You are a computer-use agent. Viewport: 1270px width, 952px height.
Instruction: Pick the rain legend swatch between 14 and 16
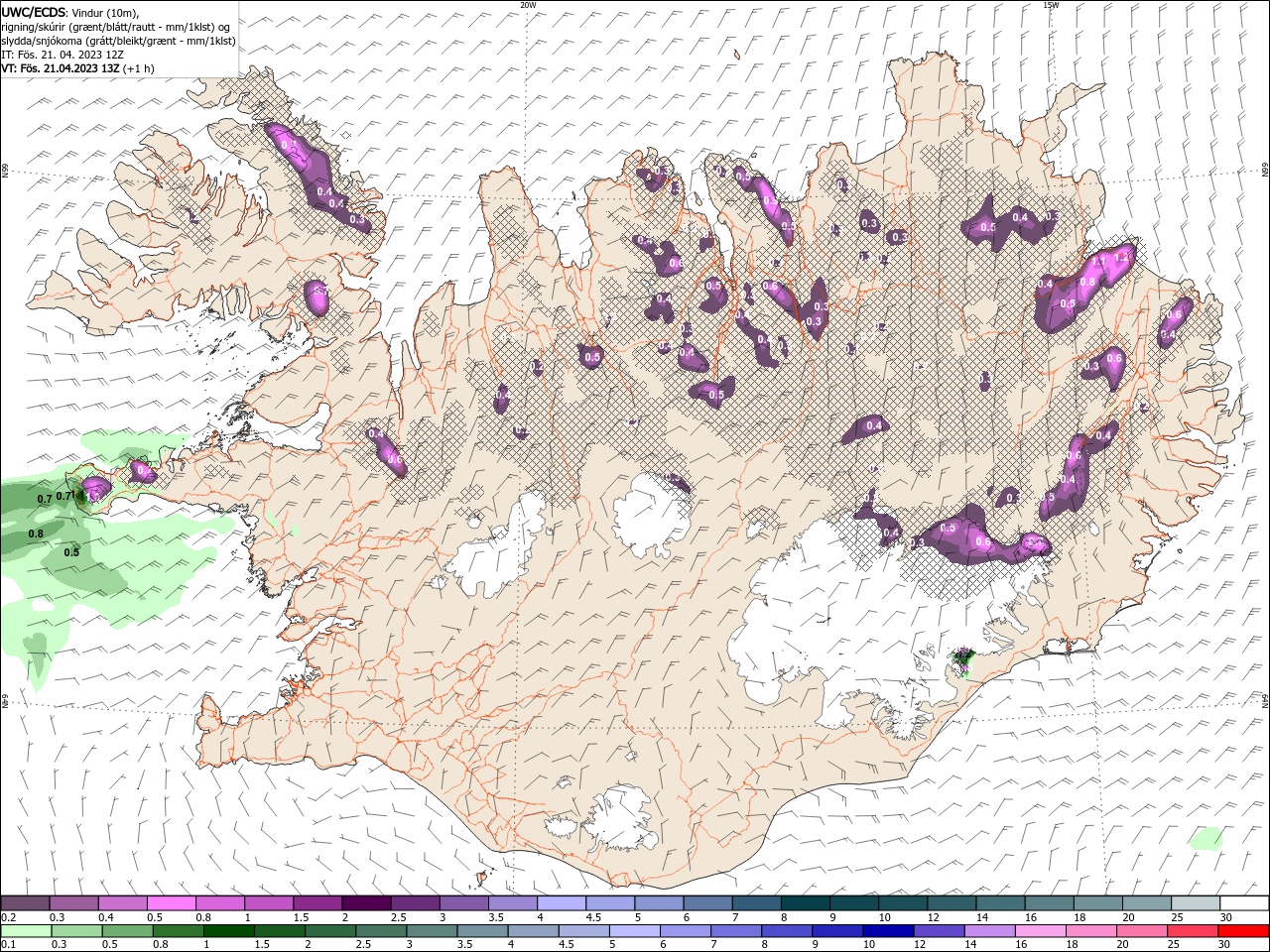click(x=988, y=931)
